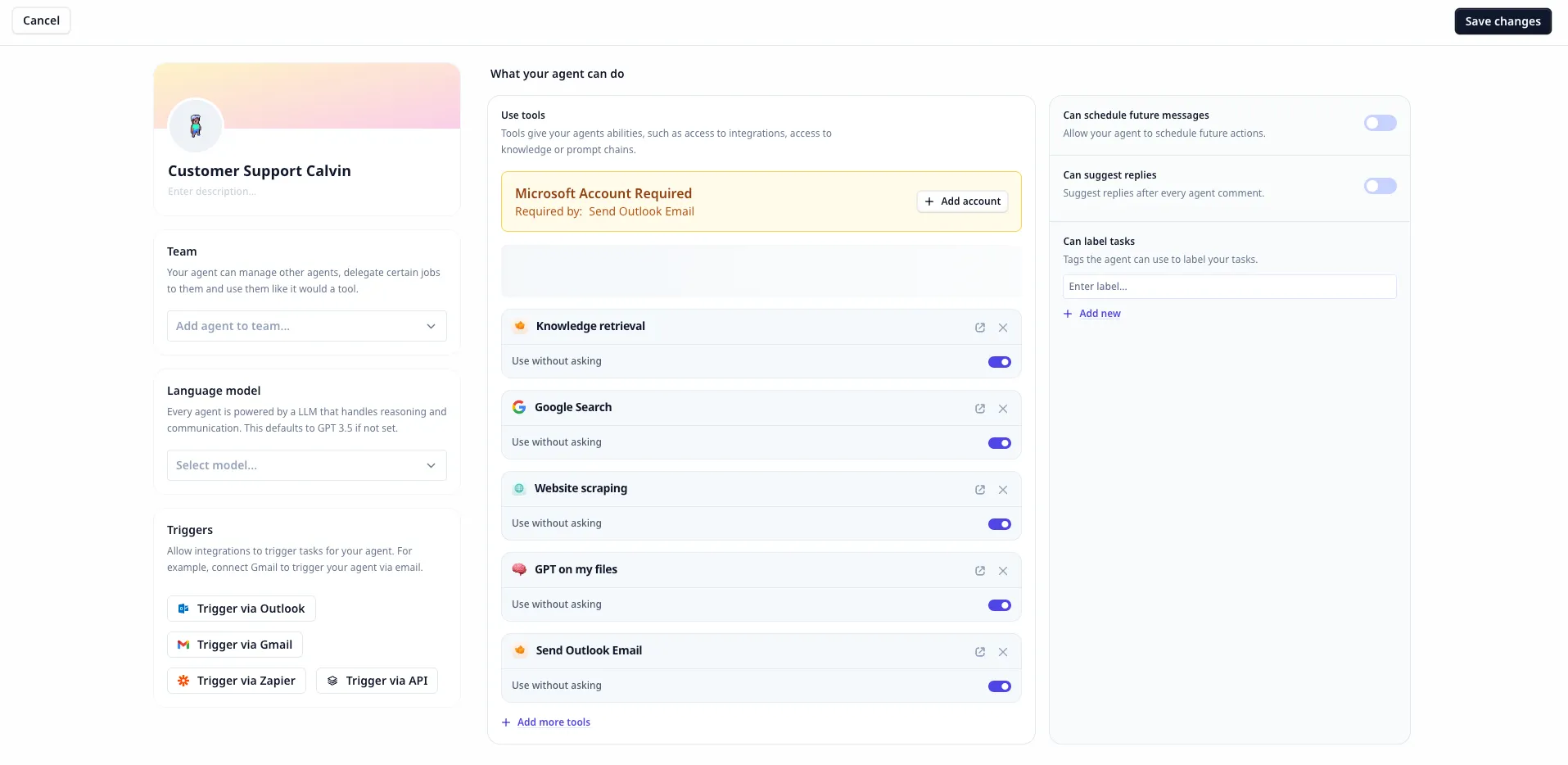Expand the Add agent to team dropdown
The image size is (1568, 765).
tap(306, 326)
